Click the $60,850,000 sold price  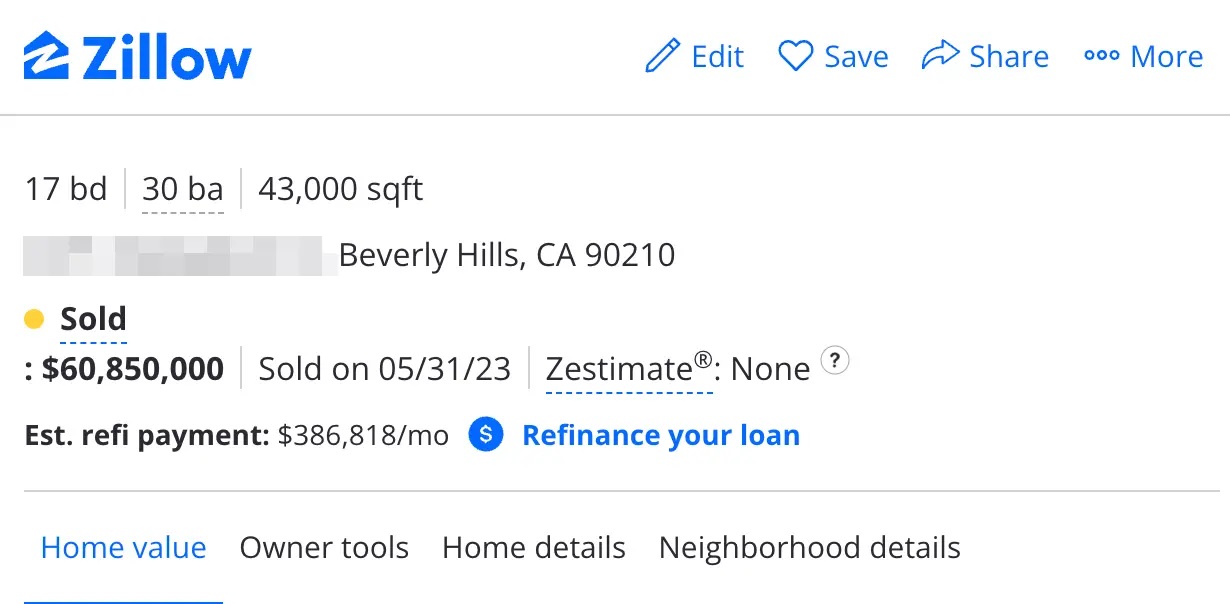(132, 369)
